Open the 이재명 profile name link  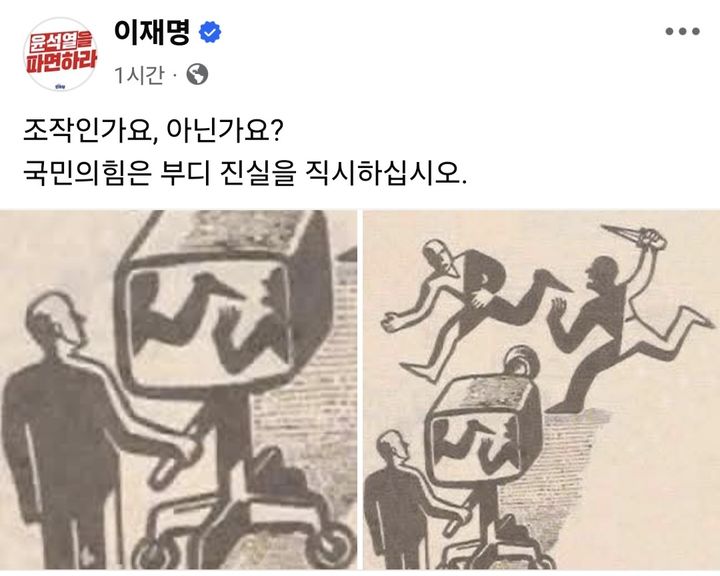pyautogui.click(x=152, y=32)
